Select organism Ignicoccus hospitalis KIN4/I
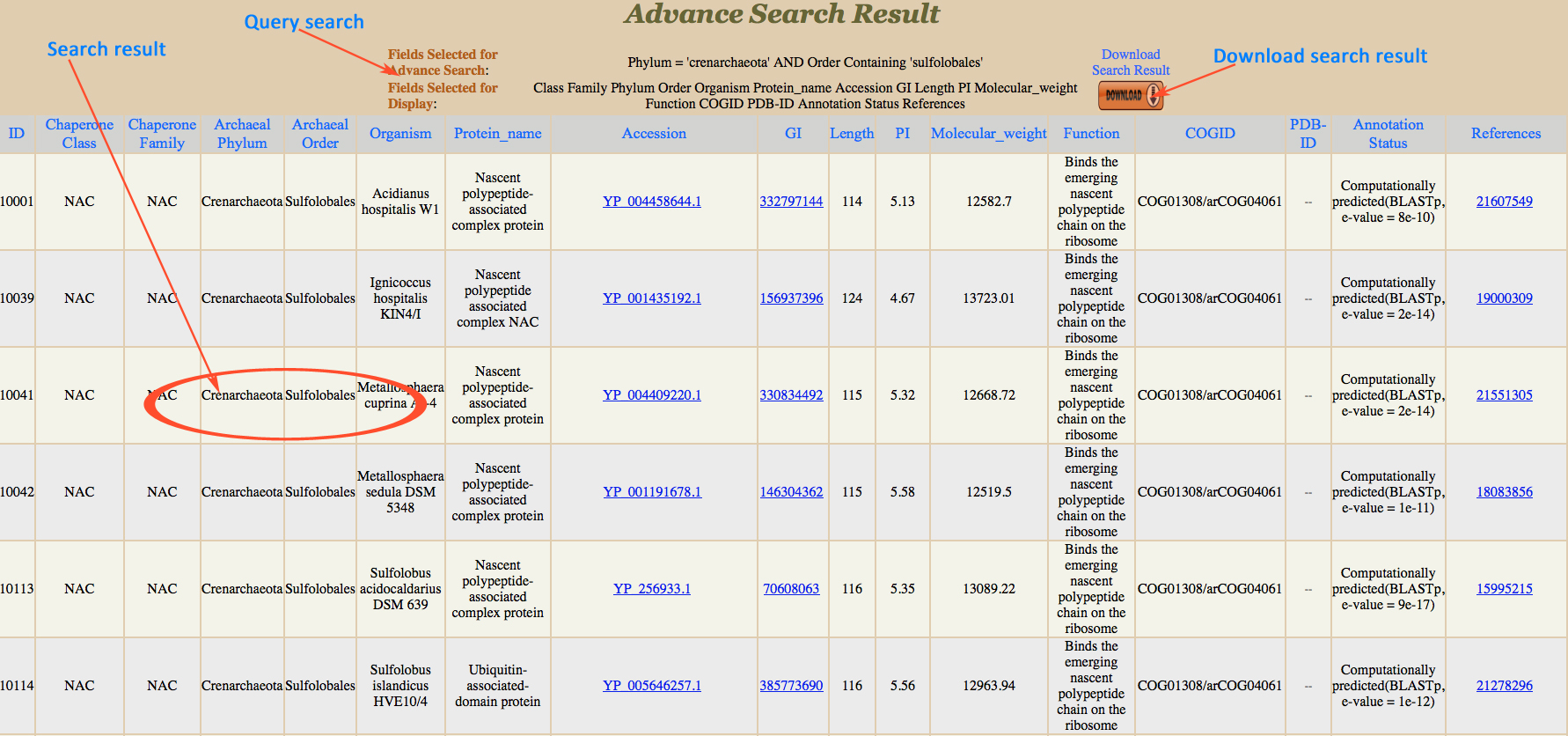1568x736 pixels. (400, 298)
